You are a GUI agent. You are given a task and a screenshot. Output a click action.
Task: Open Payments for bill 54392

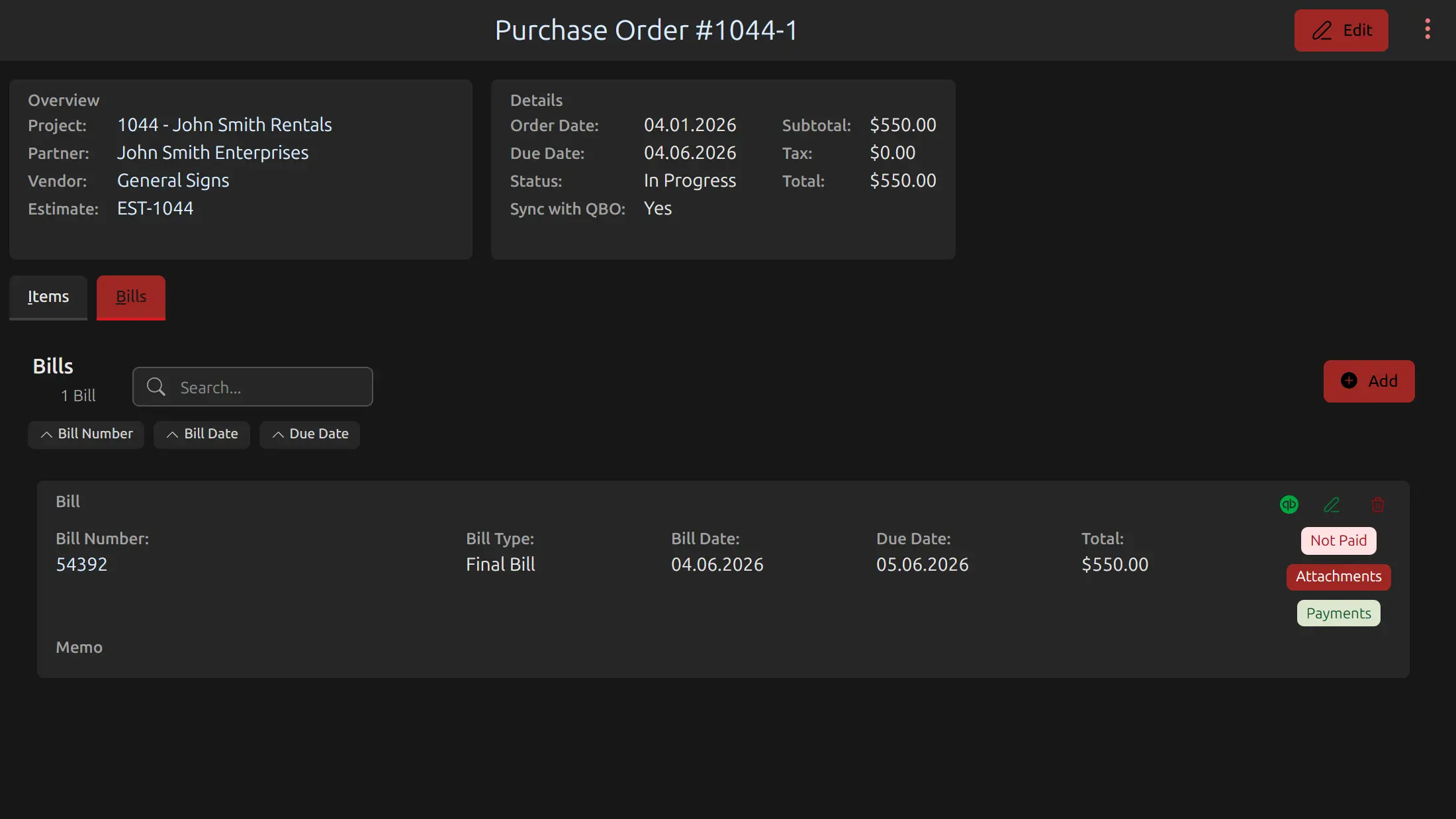coord(1338,613)
